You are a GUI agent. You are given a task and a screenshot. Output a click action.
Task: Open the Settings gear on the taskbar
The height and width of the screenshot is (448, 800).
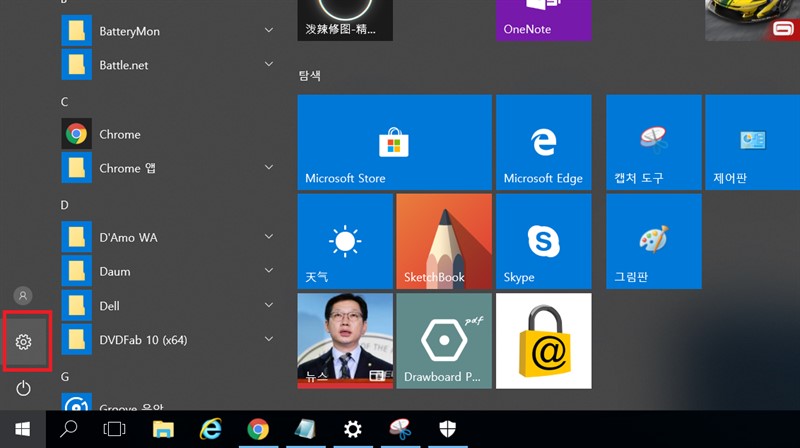click(x=353, y=429)
